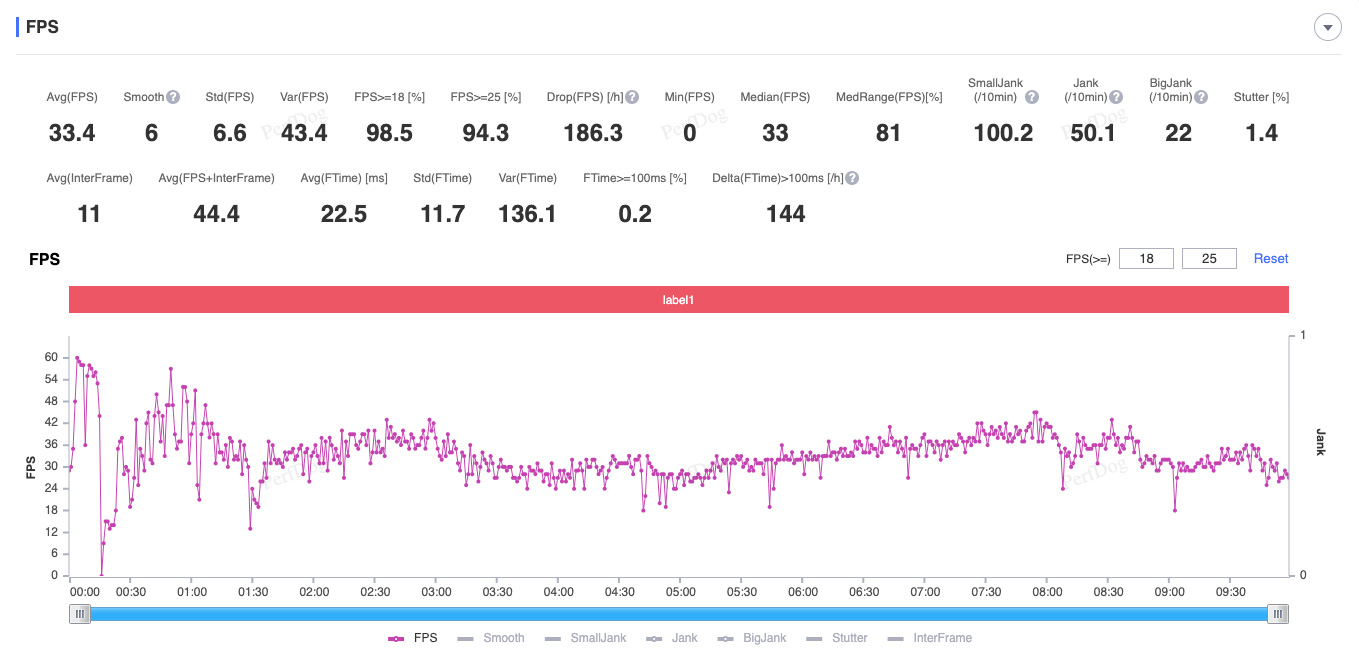Toggle the BigJank series in the legend

[752, 638]
